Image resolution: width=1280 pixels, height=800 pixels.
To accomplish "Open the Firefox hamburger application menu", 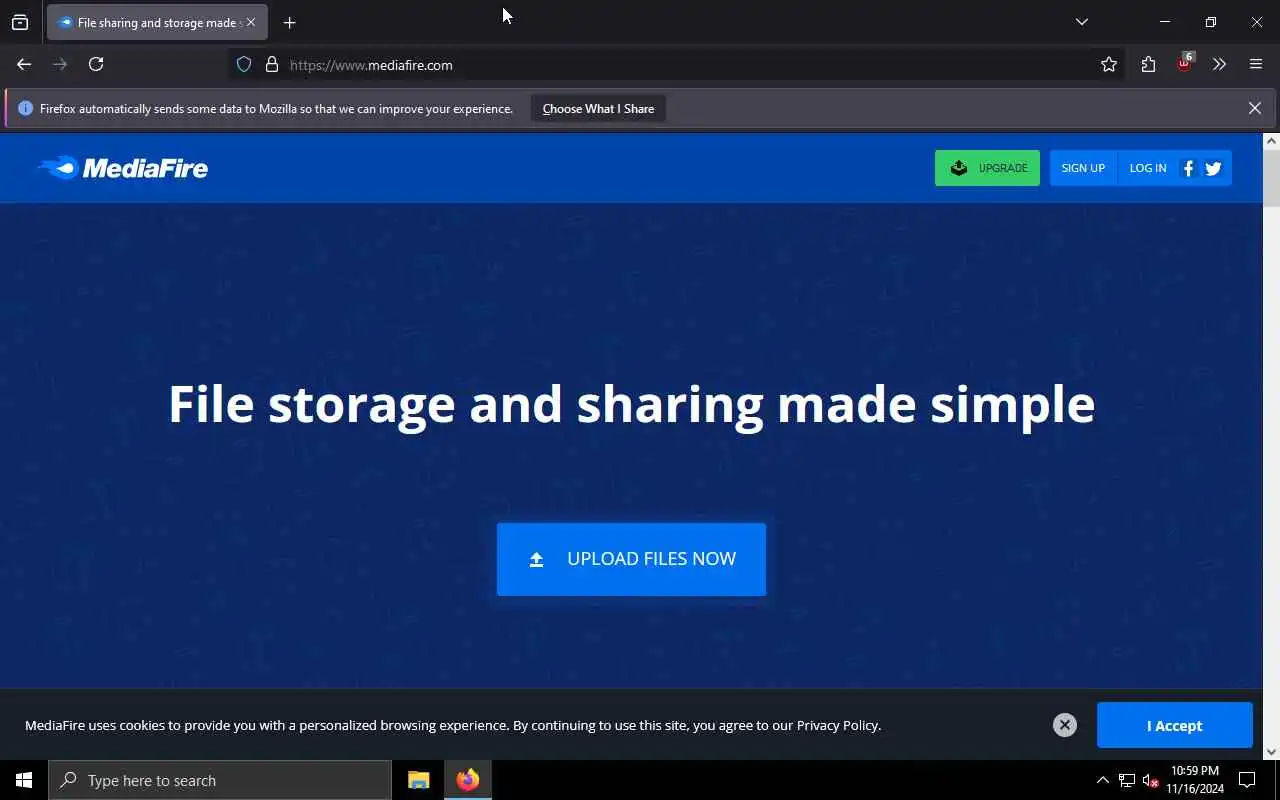I will point(1256,64).
